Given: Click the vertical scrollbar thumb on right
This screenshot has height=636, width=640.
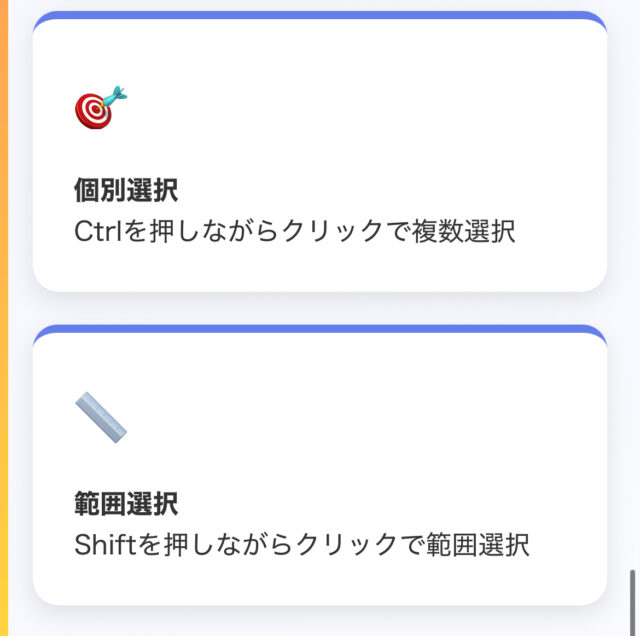Looking at the screenshot, I should pyautogui.click(x=631, y=596).
